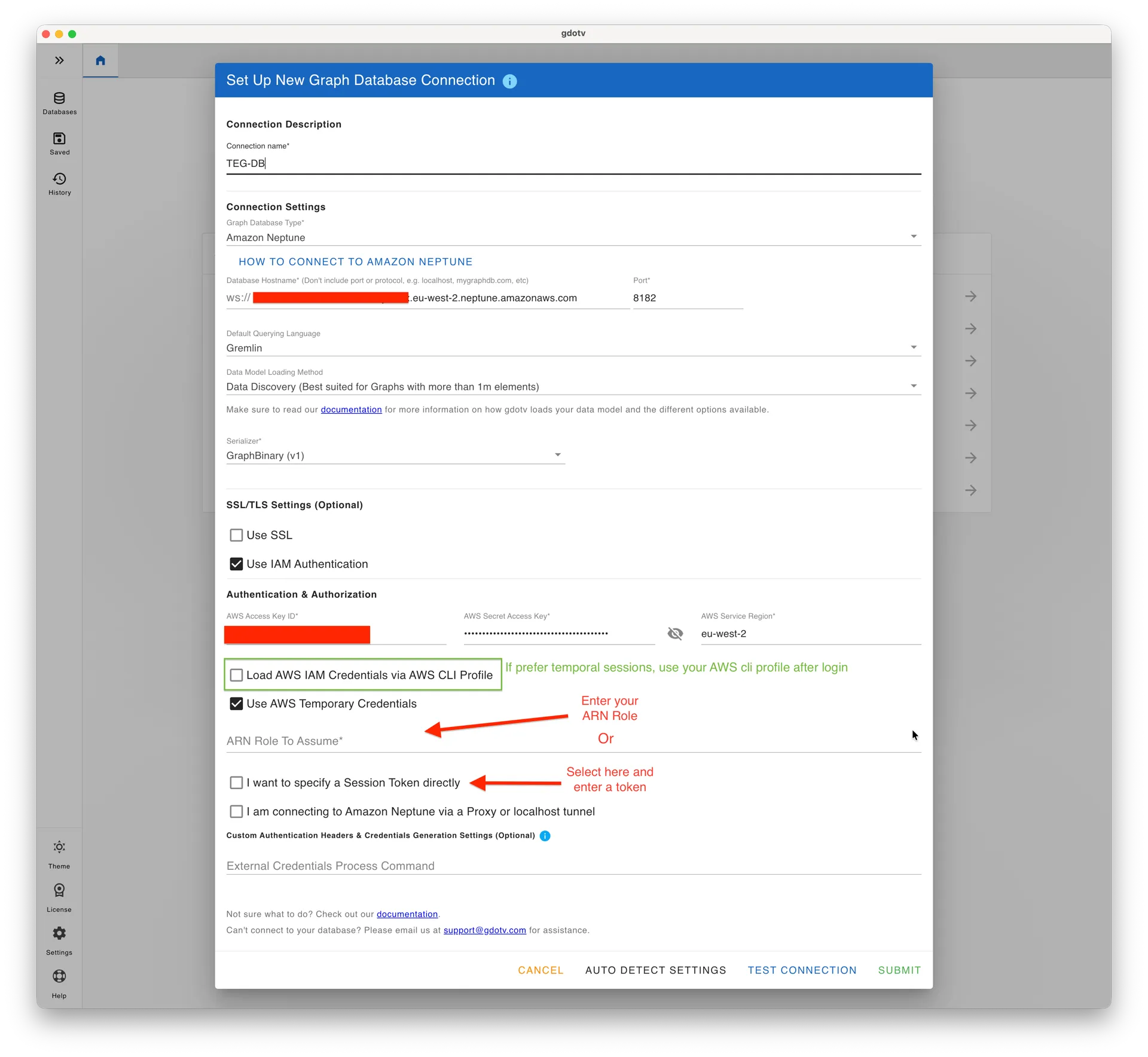
Task: Click info icon beside dialog title
Action: coord(509,81)
